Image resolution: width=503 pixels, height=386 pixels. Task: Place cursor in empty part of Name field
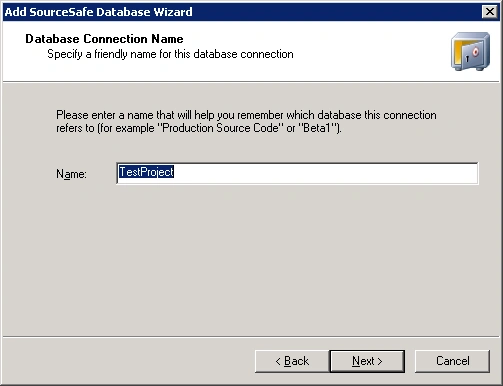[325, 173]
